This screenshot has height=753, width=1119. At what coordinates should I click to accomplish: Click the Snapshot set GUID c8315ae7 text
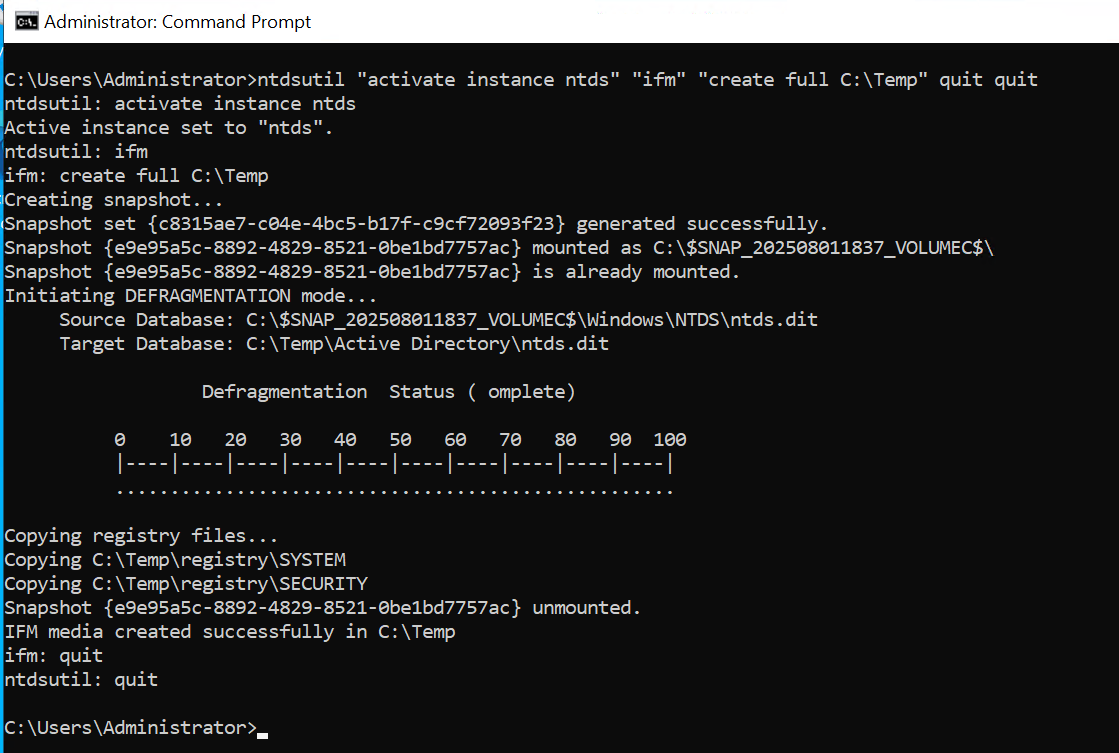tap(356, 224)
